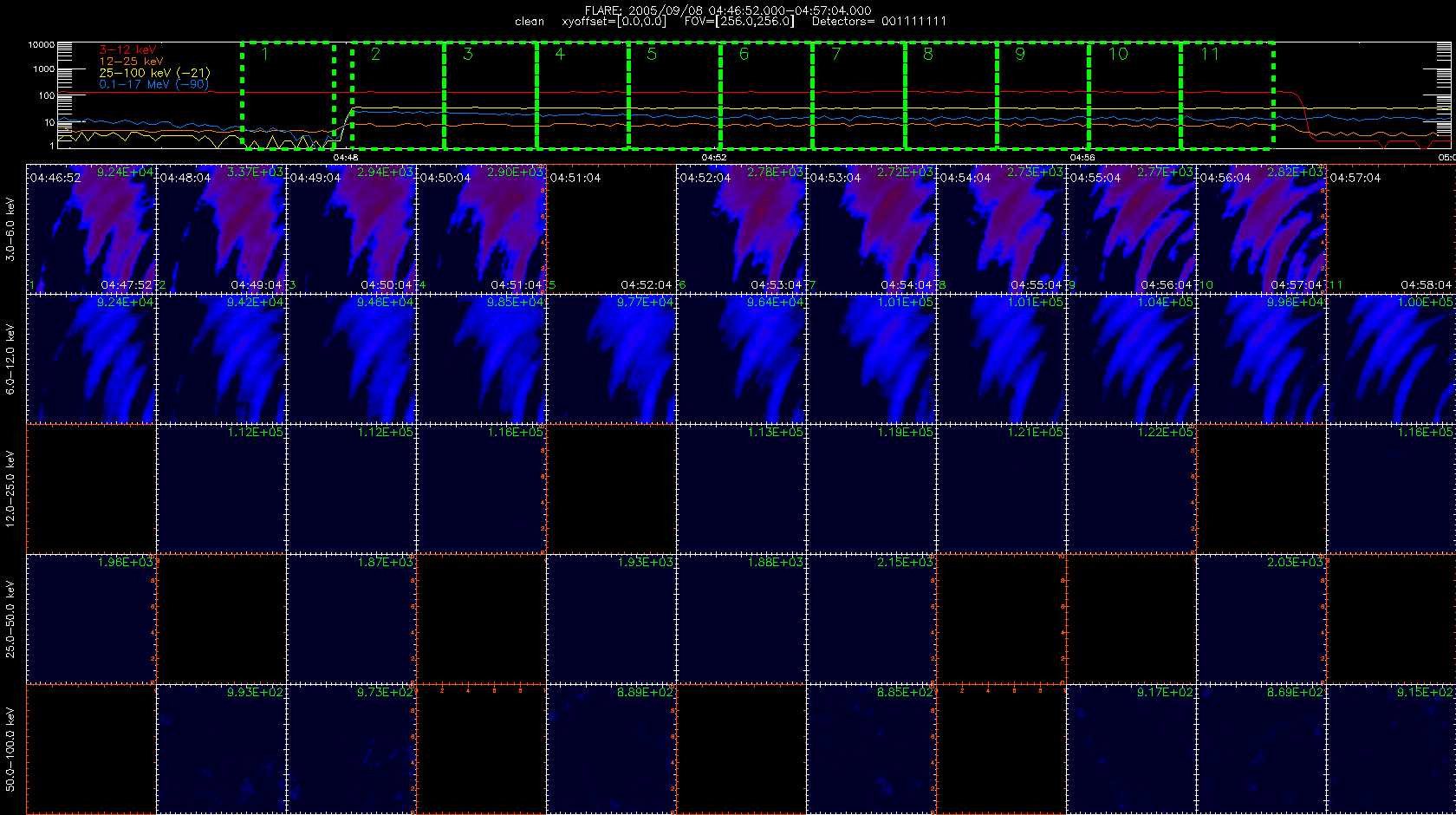This screenshot has height=815, width=1456.
Task: Open the 6.0-12.0 keV image with peak 9.64E+04
Action: pyautogui.click(x=742, y=359)
